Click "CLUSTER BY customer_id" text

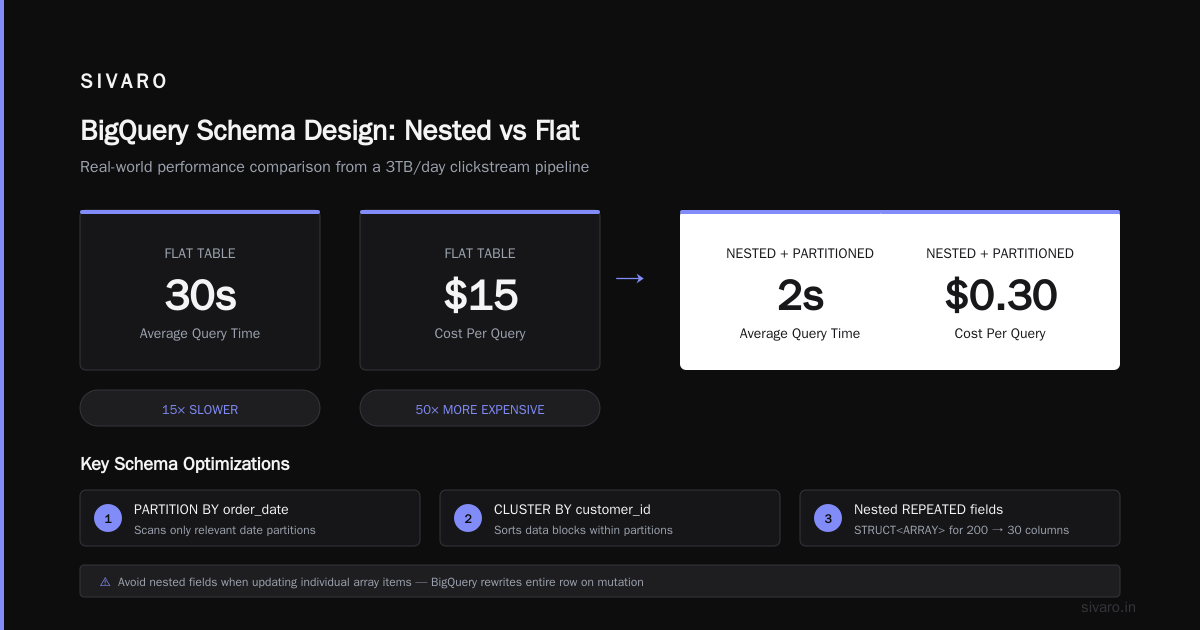573,510
